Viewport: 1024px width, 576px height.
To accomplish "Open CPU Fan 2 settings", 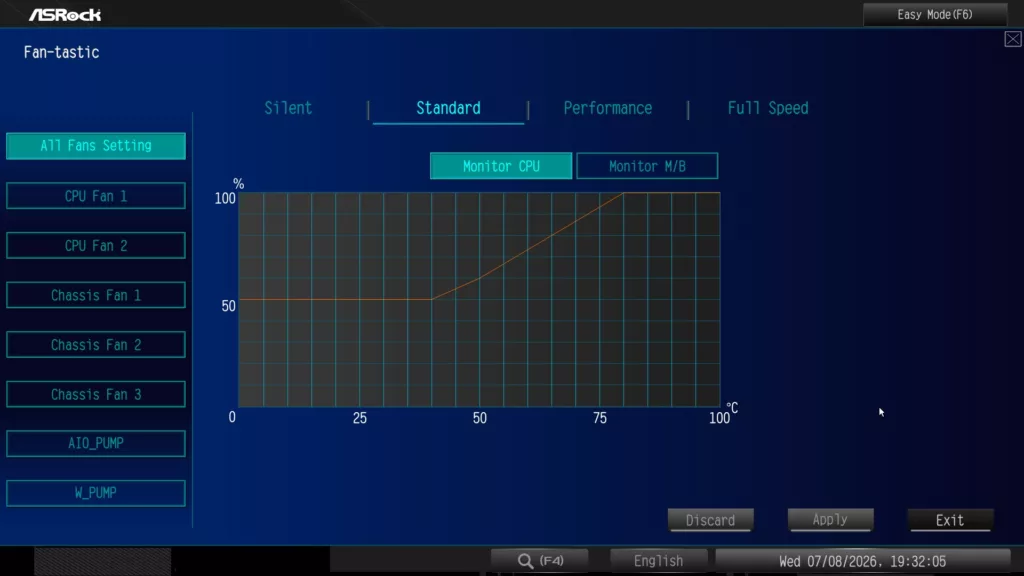I will 96,246.
